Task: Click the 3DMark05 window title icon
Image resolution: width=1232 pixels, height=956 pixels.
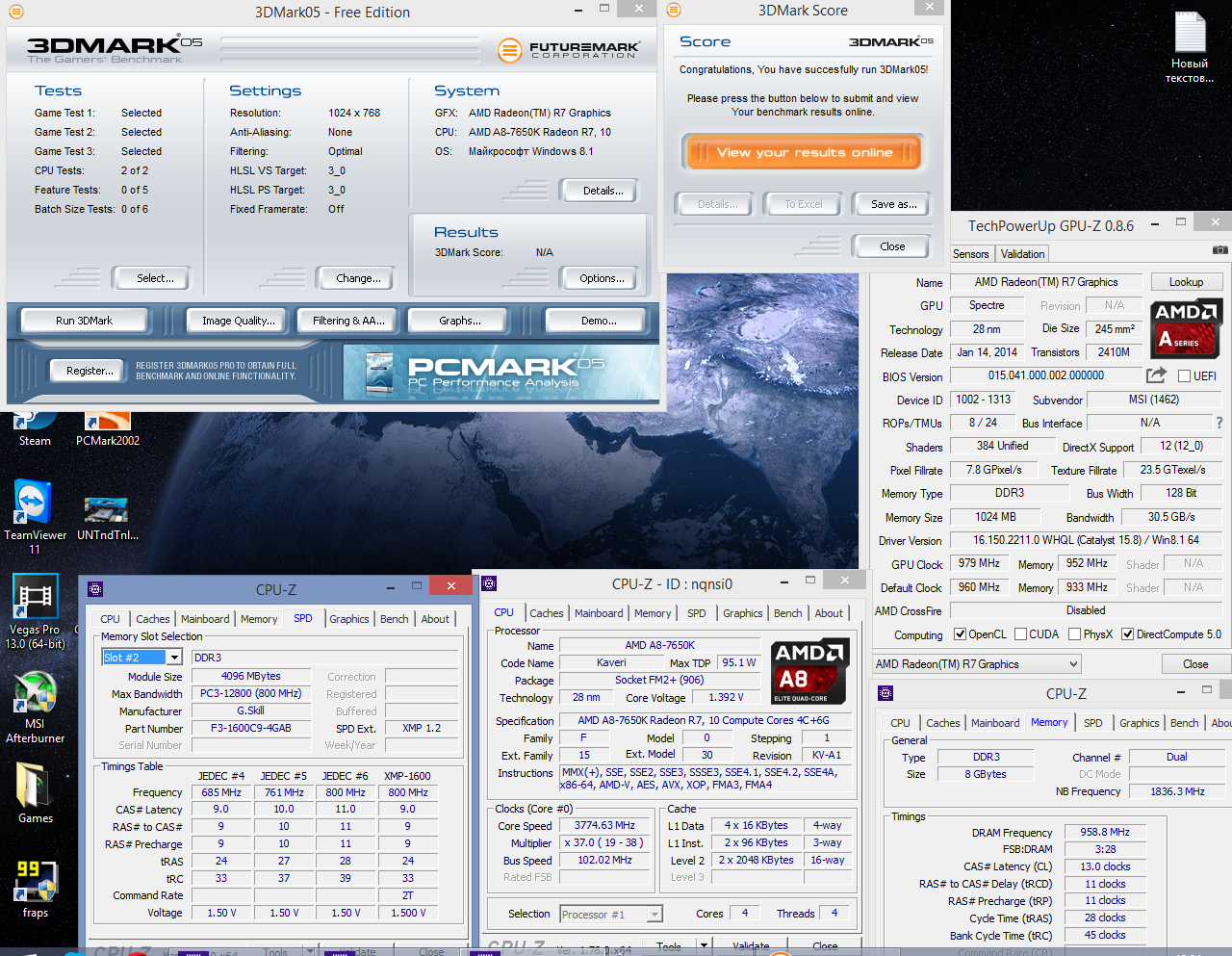Action: [x=16, y=12]
